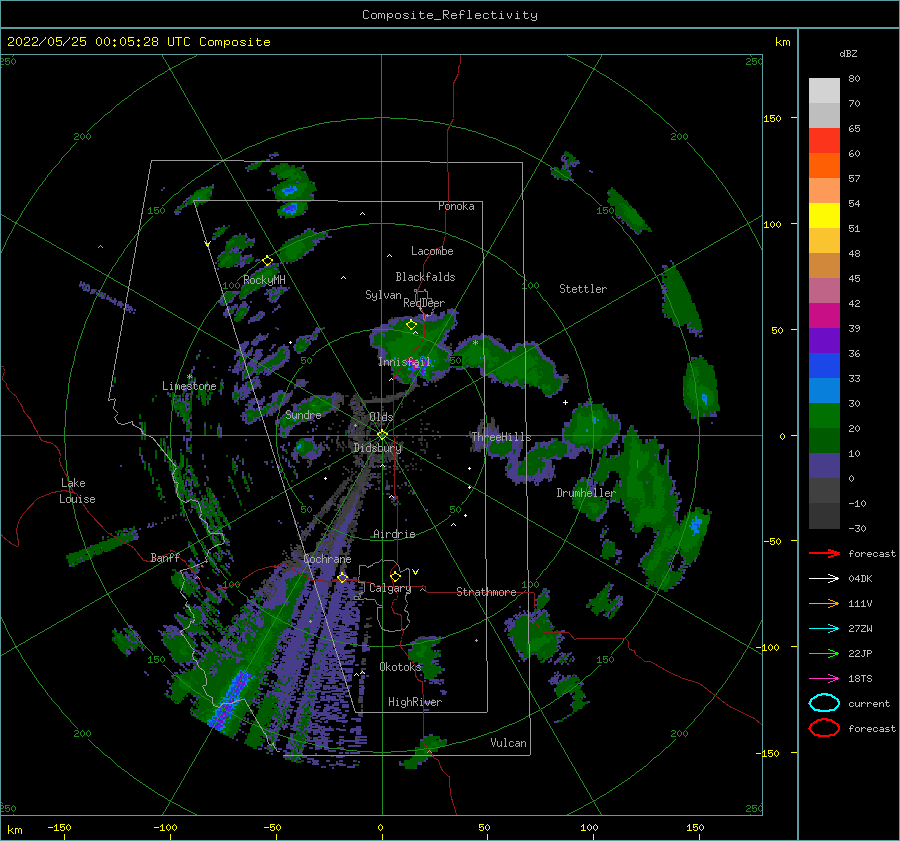900x841 pixels.
Task: Click the Lake Louise label
Action: [x=77, y=491]
